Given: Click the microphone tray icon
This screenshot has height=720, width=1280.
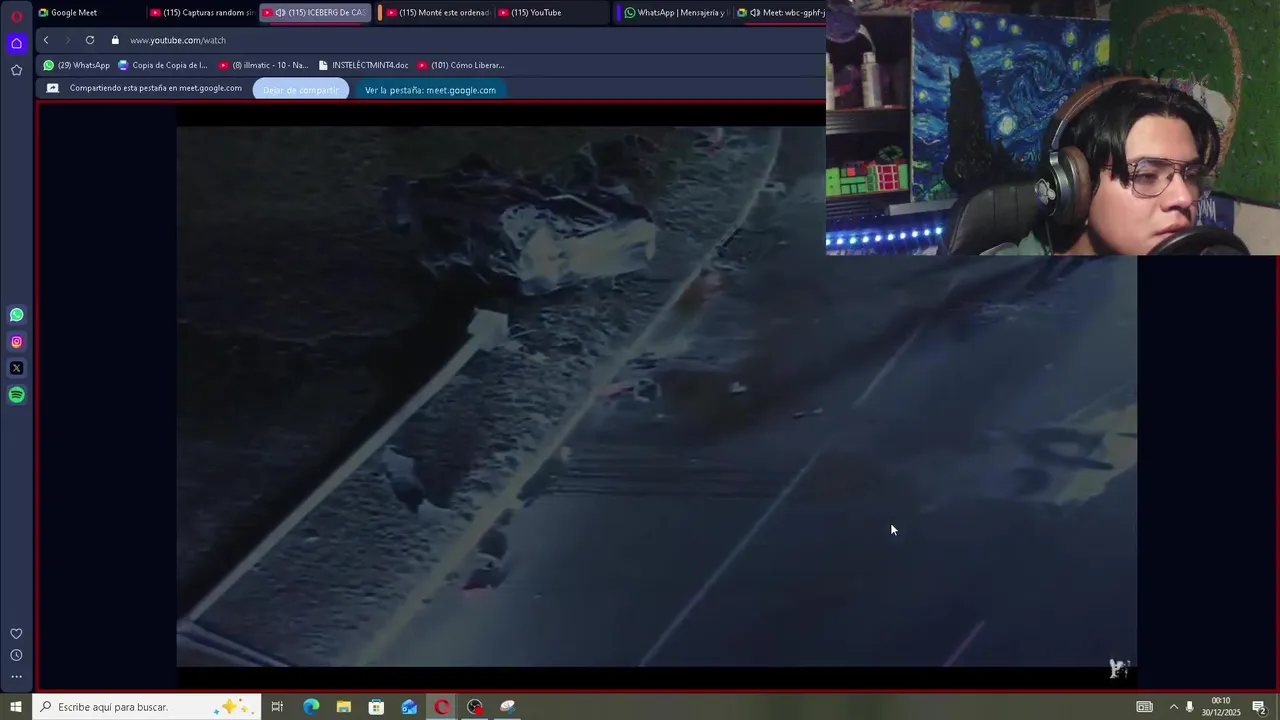Looking at the screenshot, I should pyautogui.click(x=1189, y=707).
